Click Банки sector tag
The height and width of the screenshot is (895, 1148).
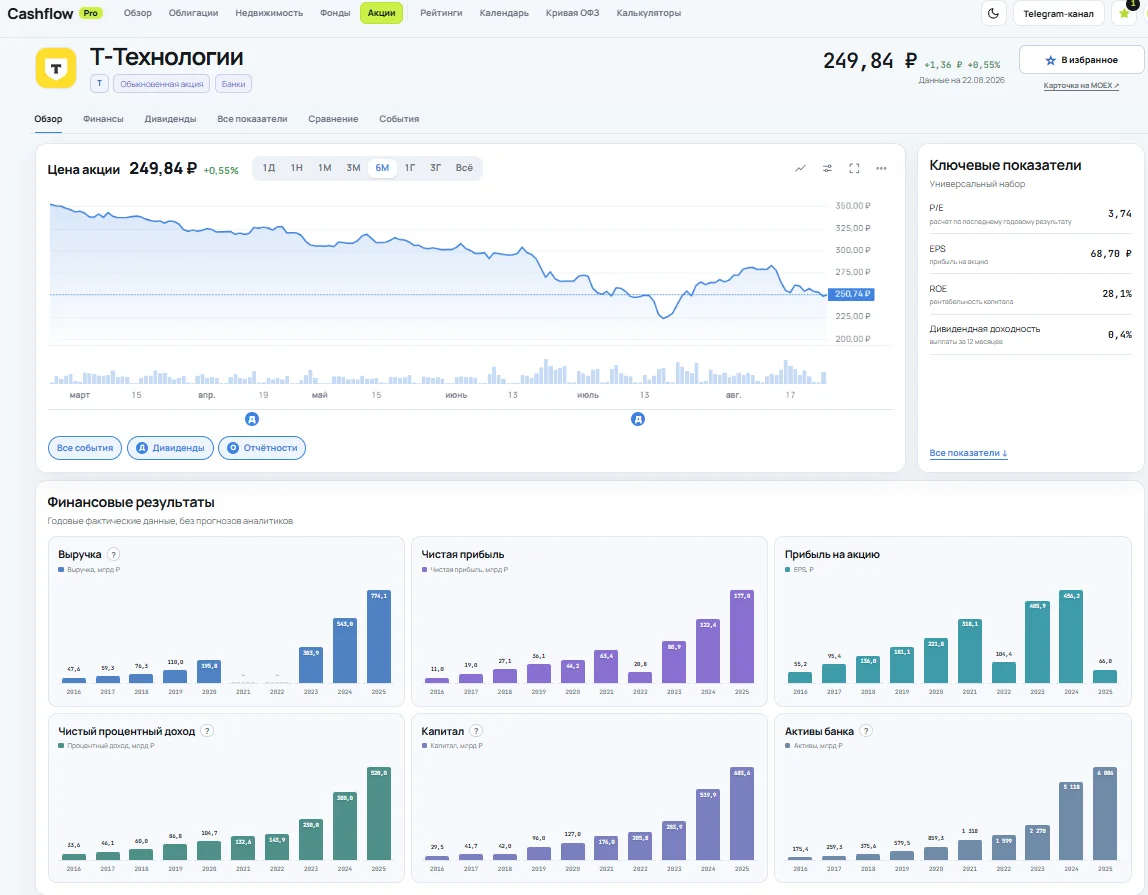(x=234, y=83)
